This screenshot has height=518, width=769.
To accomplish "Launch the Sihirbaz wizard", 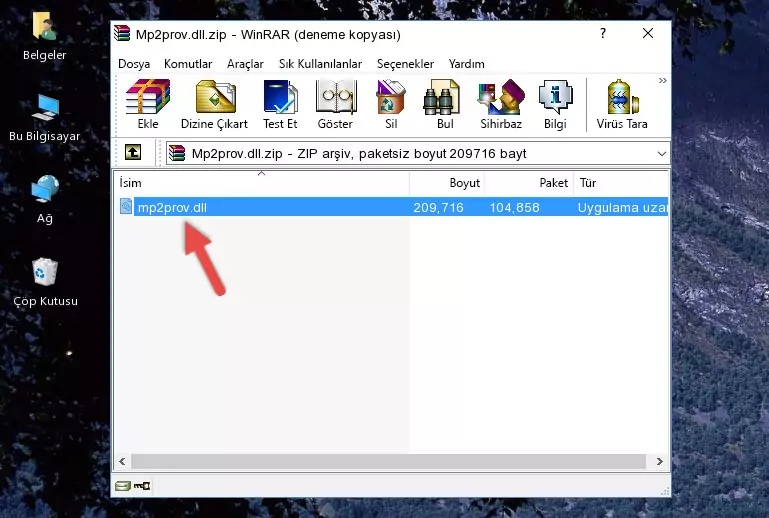I will point(501,104).
